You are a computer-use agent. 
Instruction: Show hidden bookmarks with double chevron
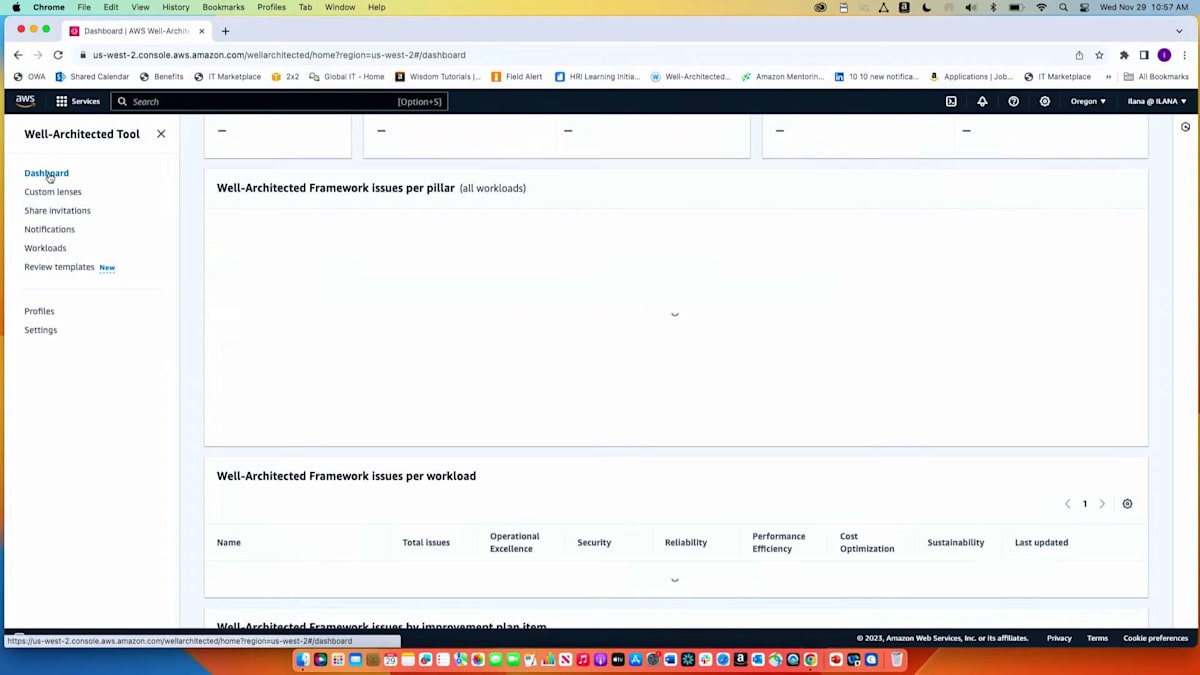[1108, 77]
